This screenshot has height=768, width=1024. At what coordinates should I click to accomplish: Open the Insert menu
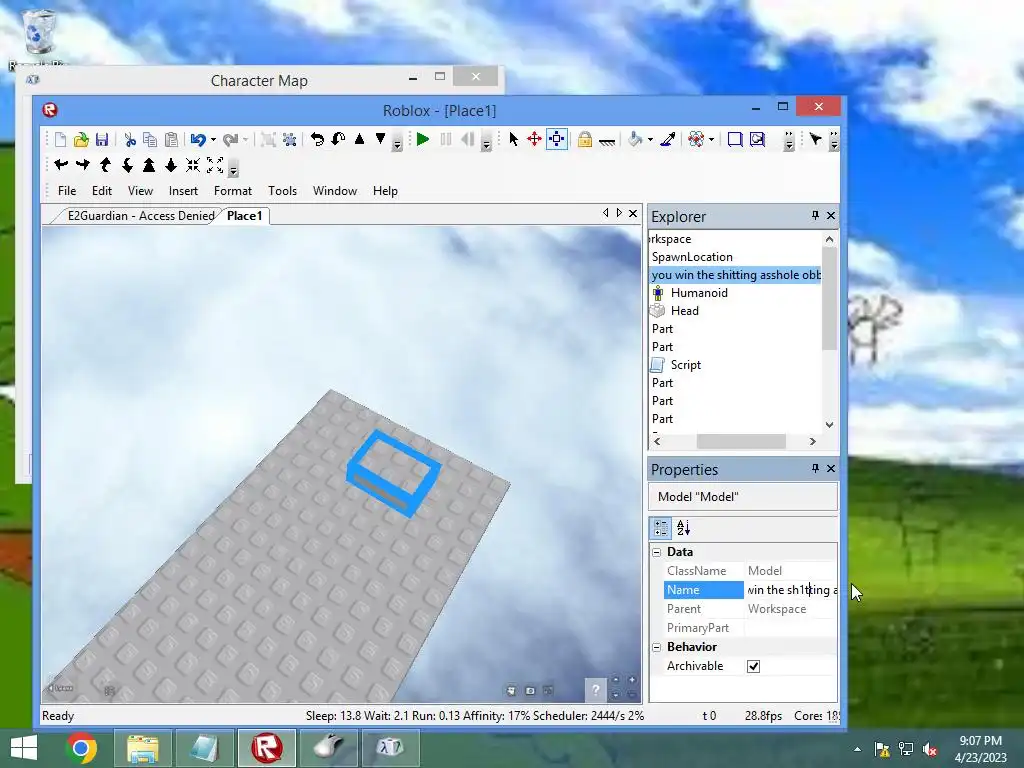click(183, 191)
